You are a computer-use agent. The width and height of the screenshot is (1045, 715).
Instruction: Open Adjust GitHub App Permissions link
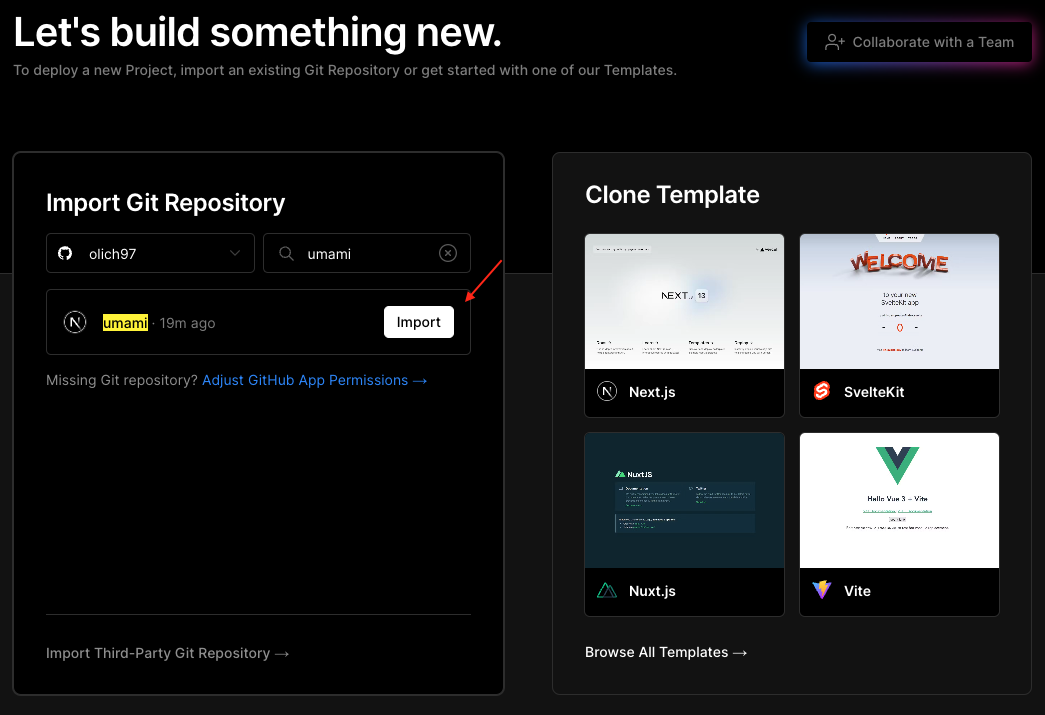(x=315, y=380)
